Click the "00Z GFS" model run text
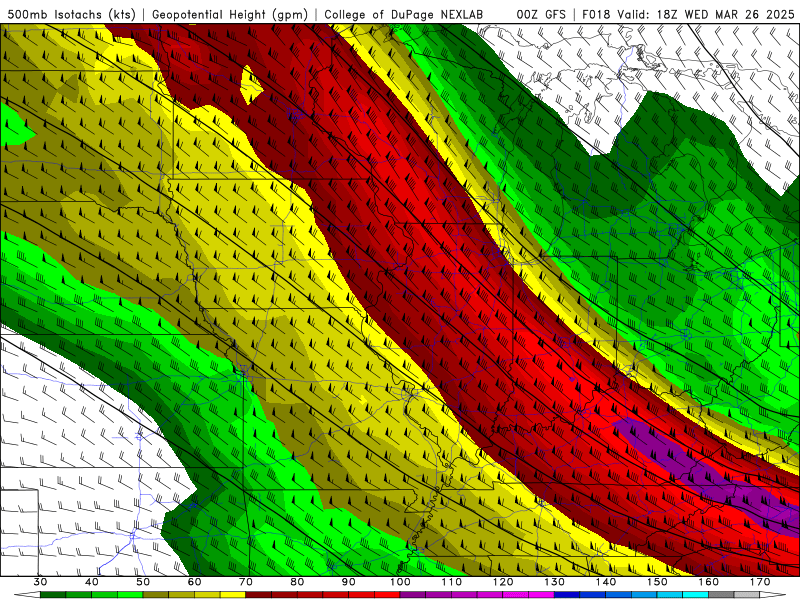The width and height of the screenshot is (800, 600). 541,14
